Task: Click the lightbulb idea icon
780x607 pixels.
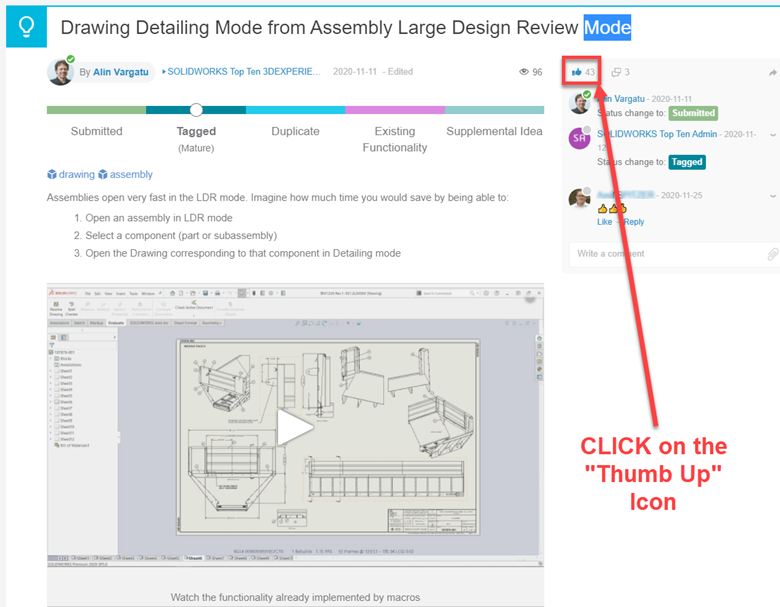Action: coord(26,27)
